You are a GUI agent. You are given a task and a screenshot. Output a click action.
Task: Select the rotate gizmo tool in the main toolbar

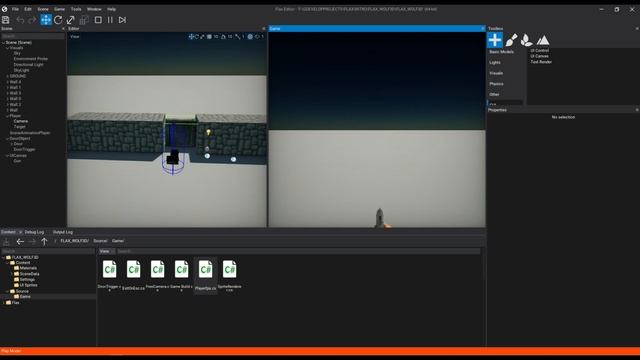58,20
